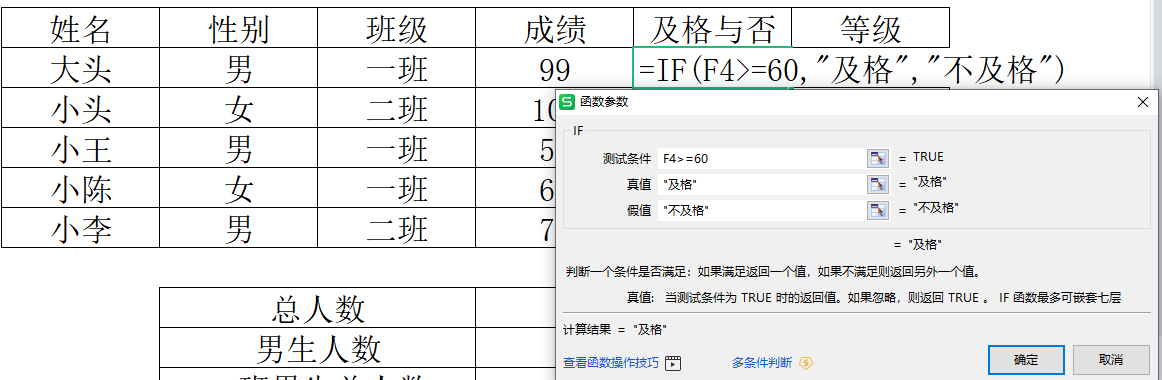Image resolution: width=1162 pixels, height=380 pixels.
Task: Select the 大头 name cell
Action: [x=80, y=68]
